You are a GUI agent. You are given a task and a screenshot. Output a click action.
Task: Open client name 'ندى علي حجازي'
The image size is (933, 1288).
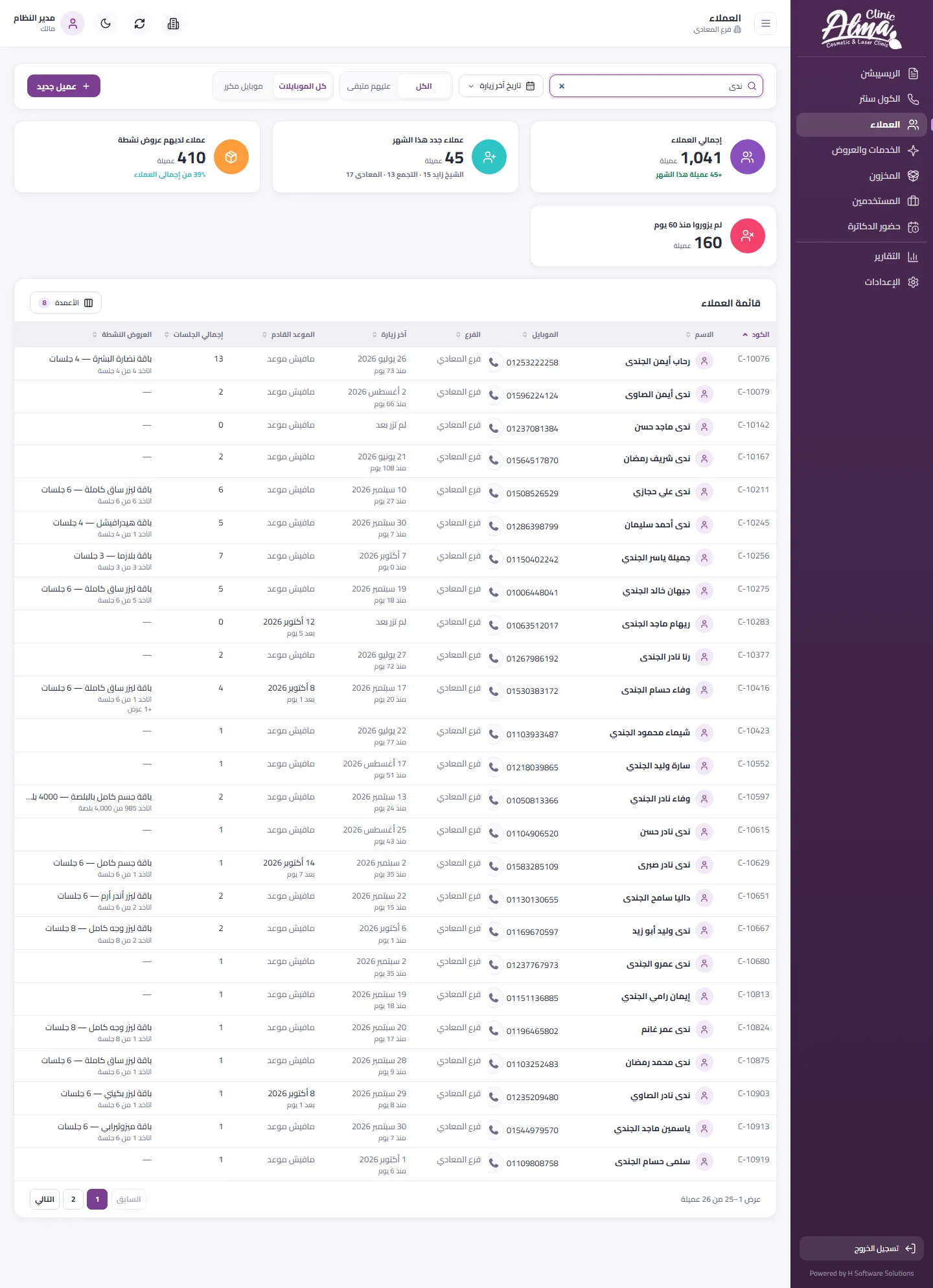(x=662, y=492)
